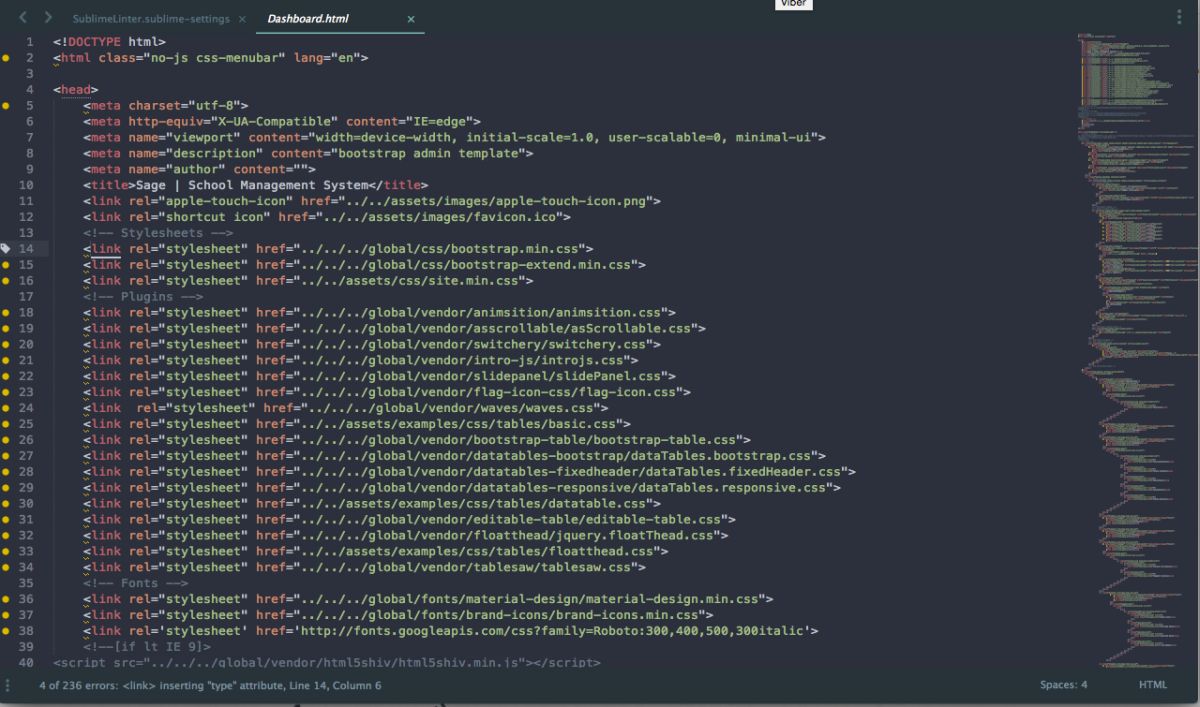Click the yellow lint dot on line 32
1200x707 pixels.
pyautogui.click(x=5, y=535)
